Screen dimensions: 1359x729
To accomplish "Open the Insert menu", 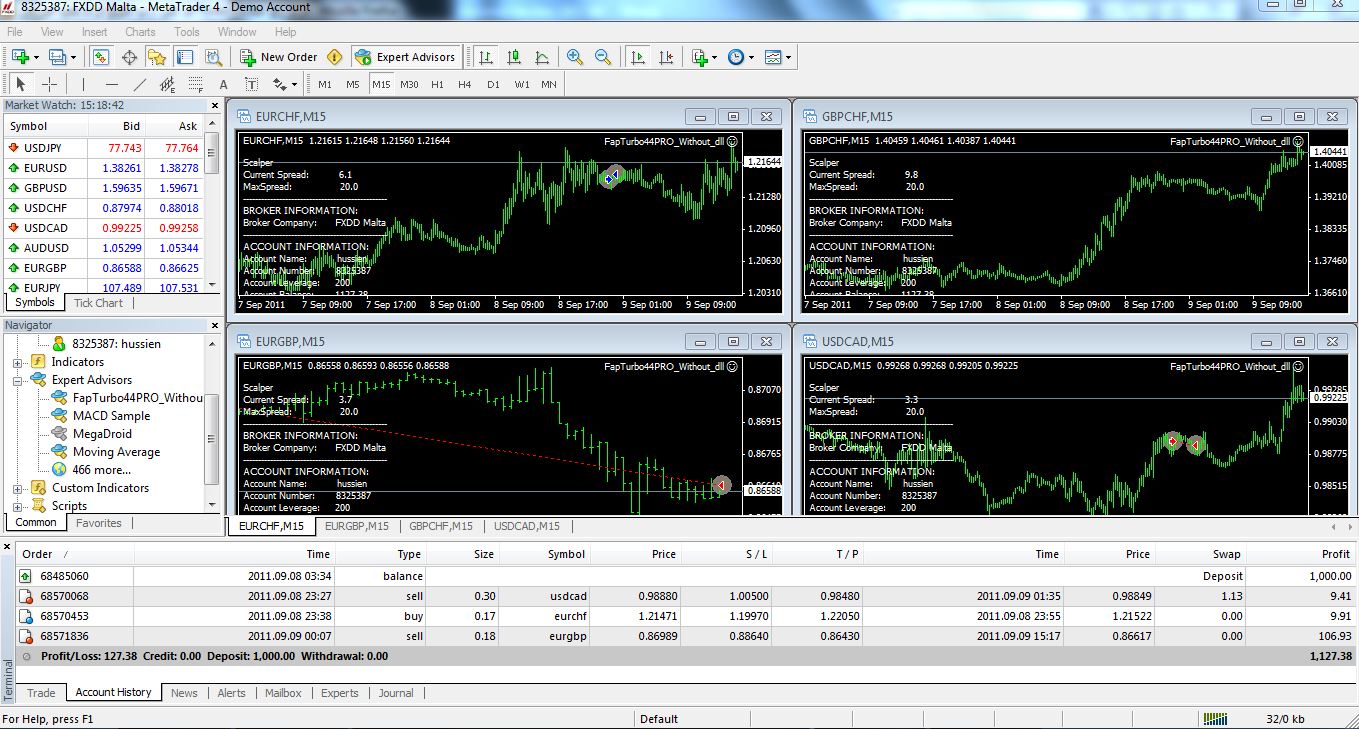I will coord(95,32).
